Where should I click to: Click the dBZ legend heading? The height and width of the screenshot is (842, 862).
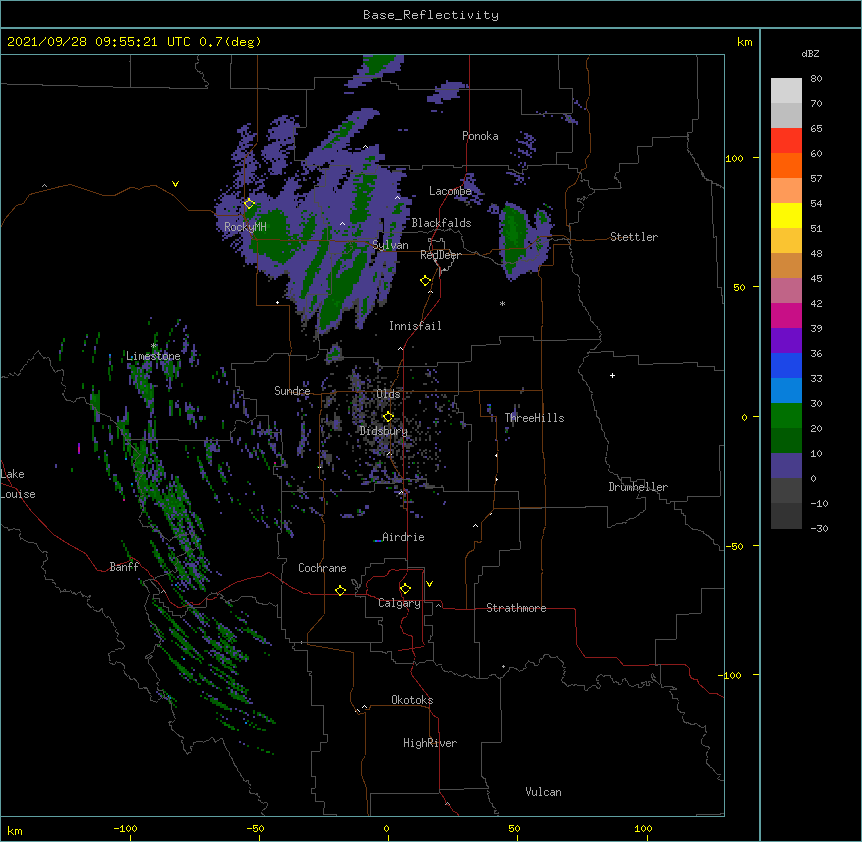click(810, 54)
